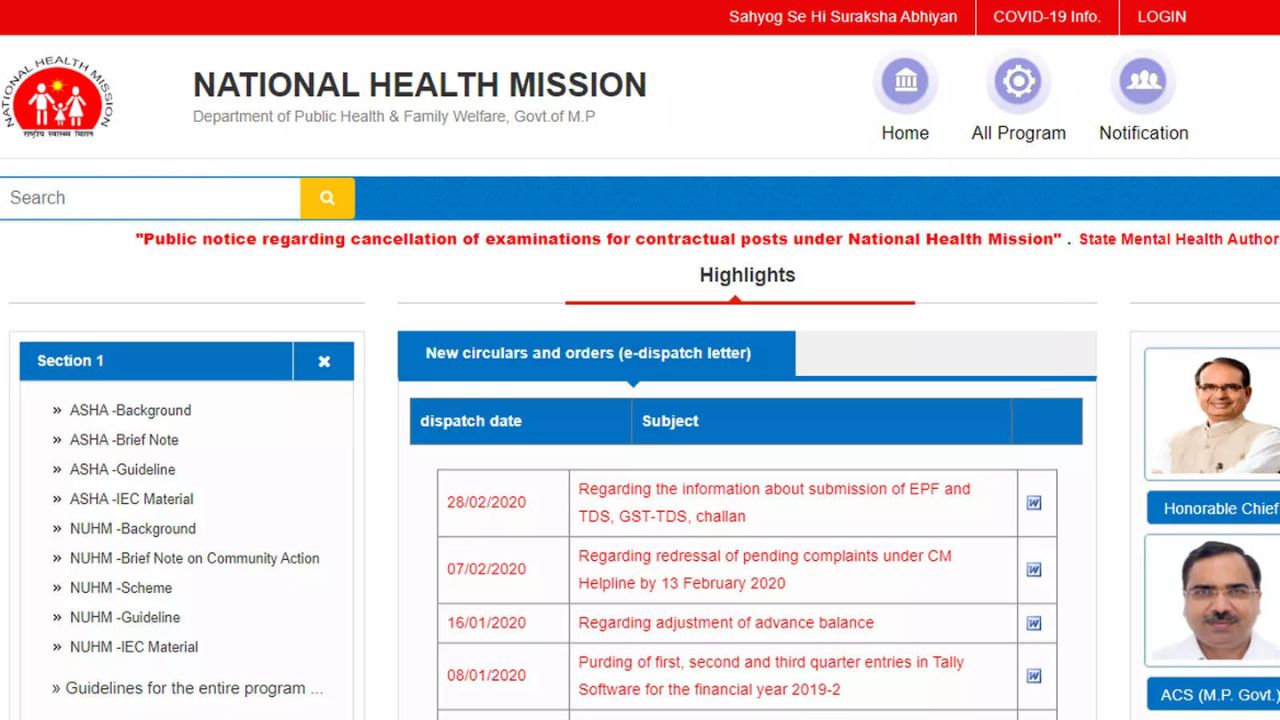
Task: Open public notice about cancellation of examinations
Action: click(599, 239)
